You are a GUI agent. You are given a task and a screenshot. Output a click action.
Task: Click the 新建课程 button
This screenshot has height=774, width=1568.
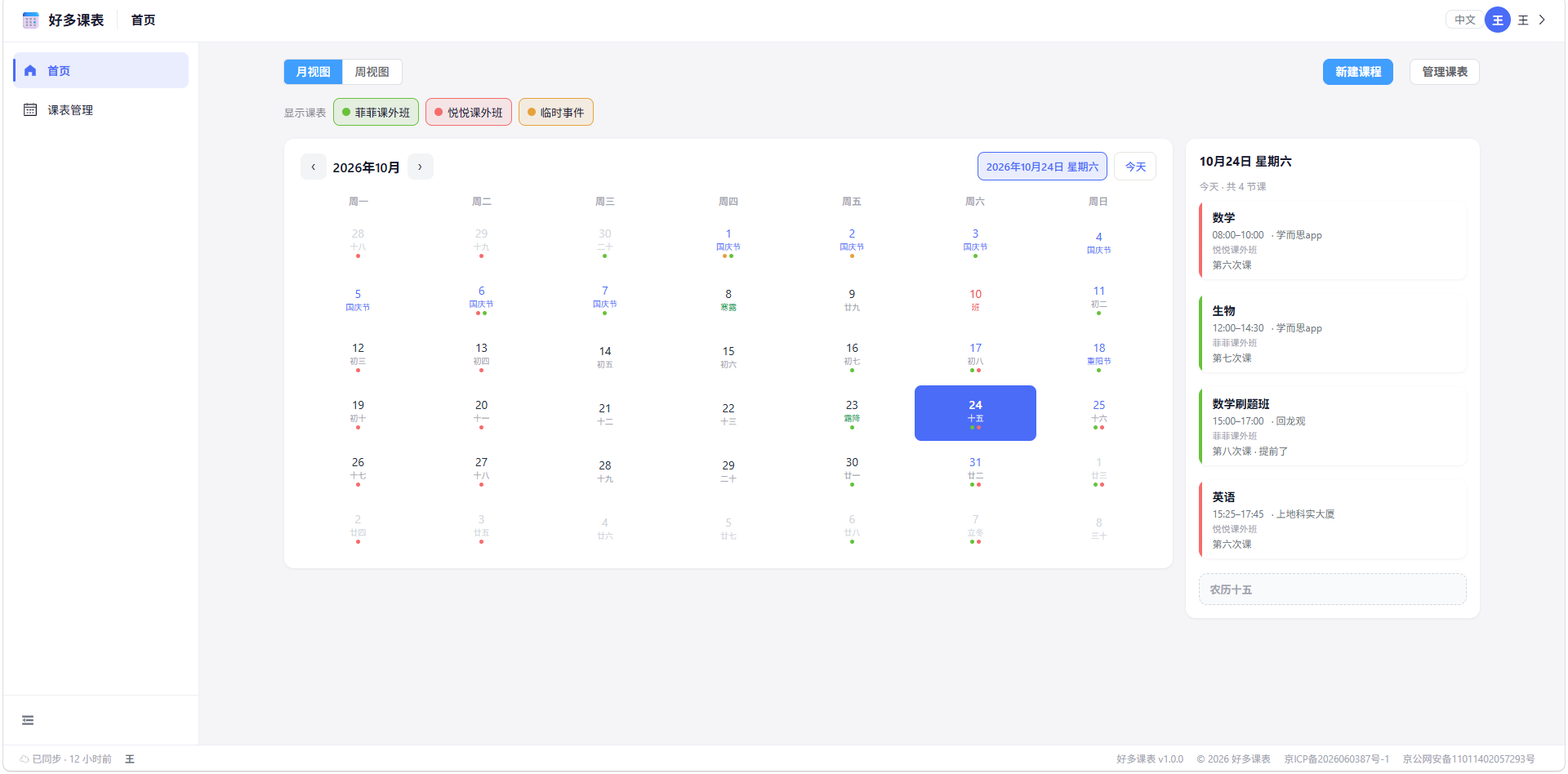click(1358, 72)
